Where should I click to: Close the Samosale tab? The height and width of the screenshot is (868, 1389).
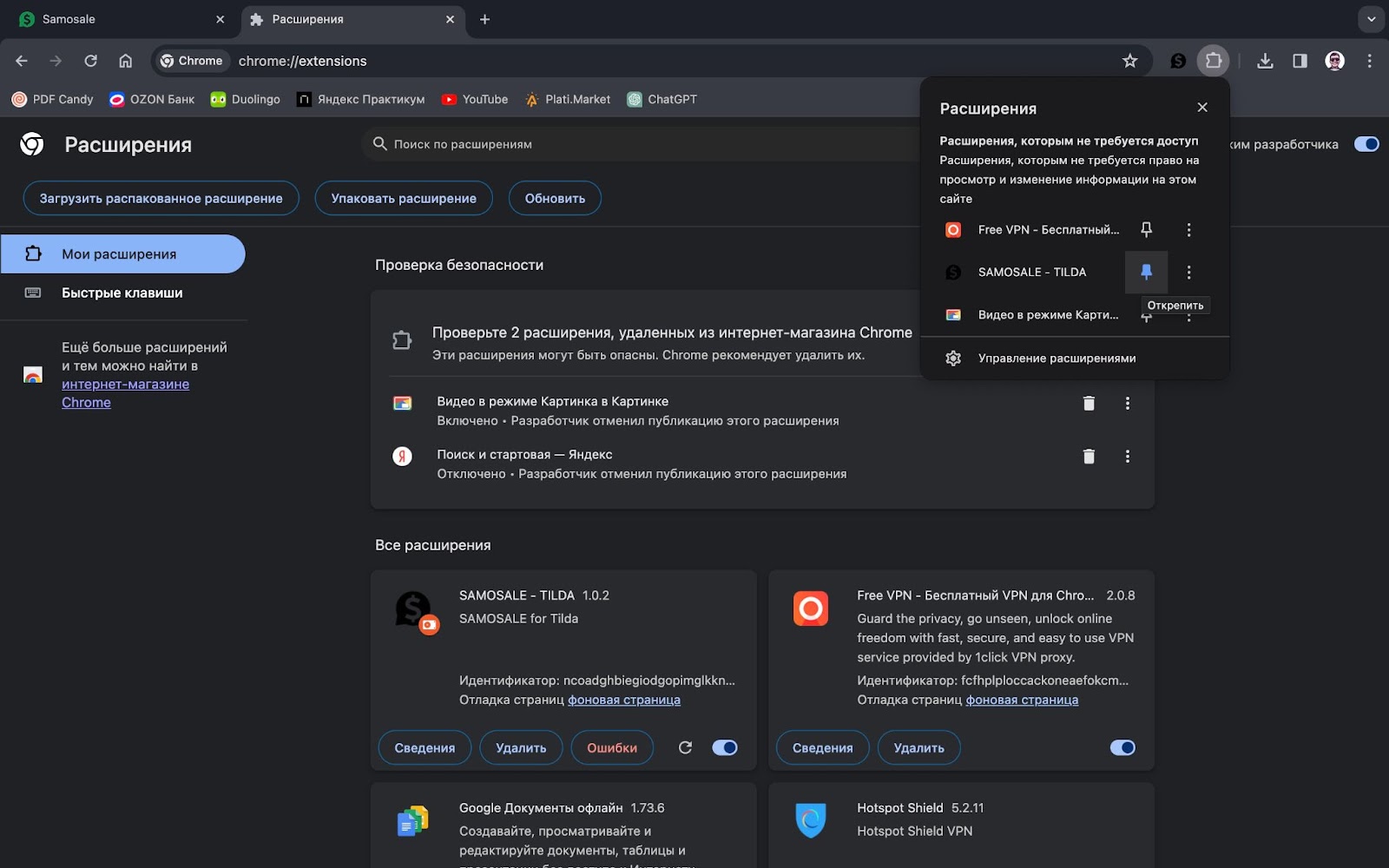point(220,19)
